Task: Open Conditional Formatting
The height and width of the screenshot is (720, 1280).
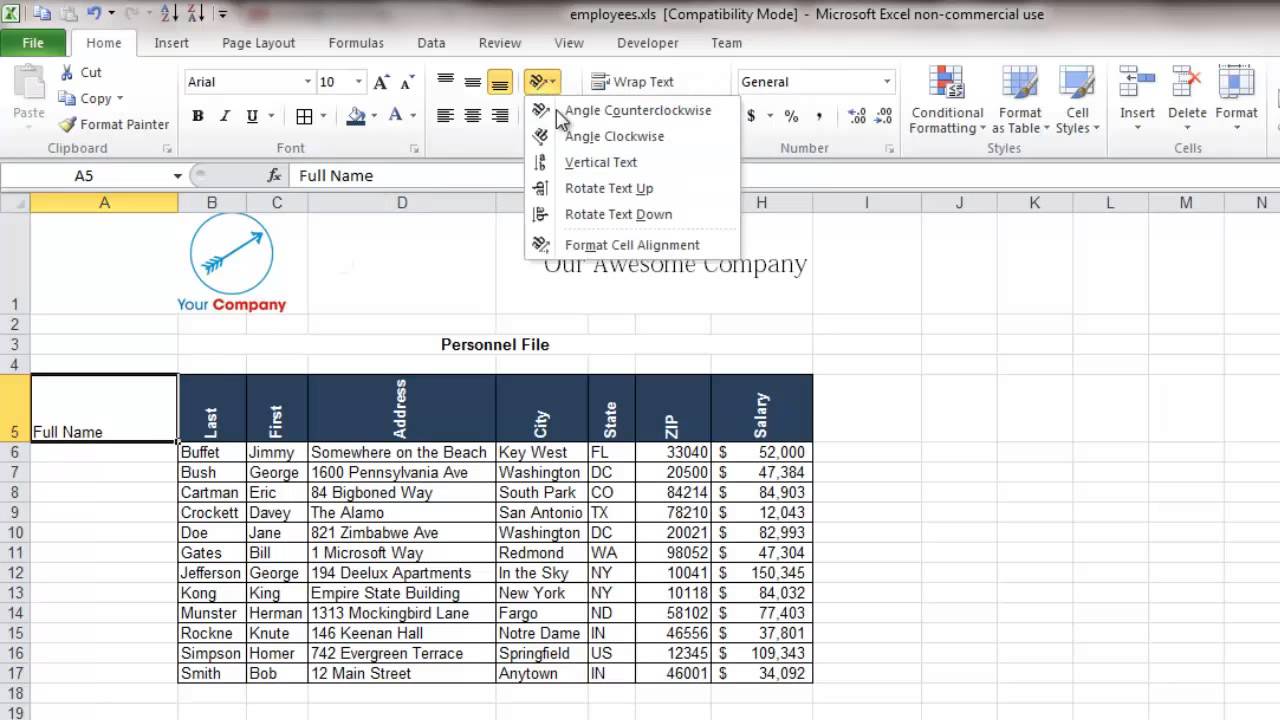Action: (x=946, y=100)
